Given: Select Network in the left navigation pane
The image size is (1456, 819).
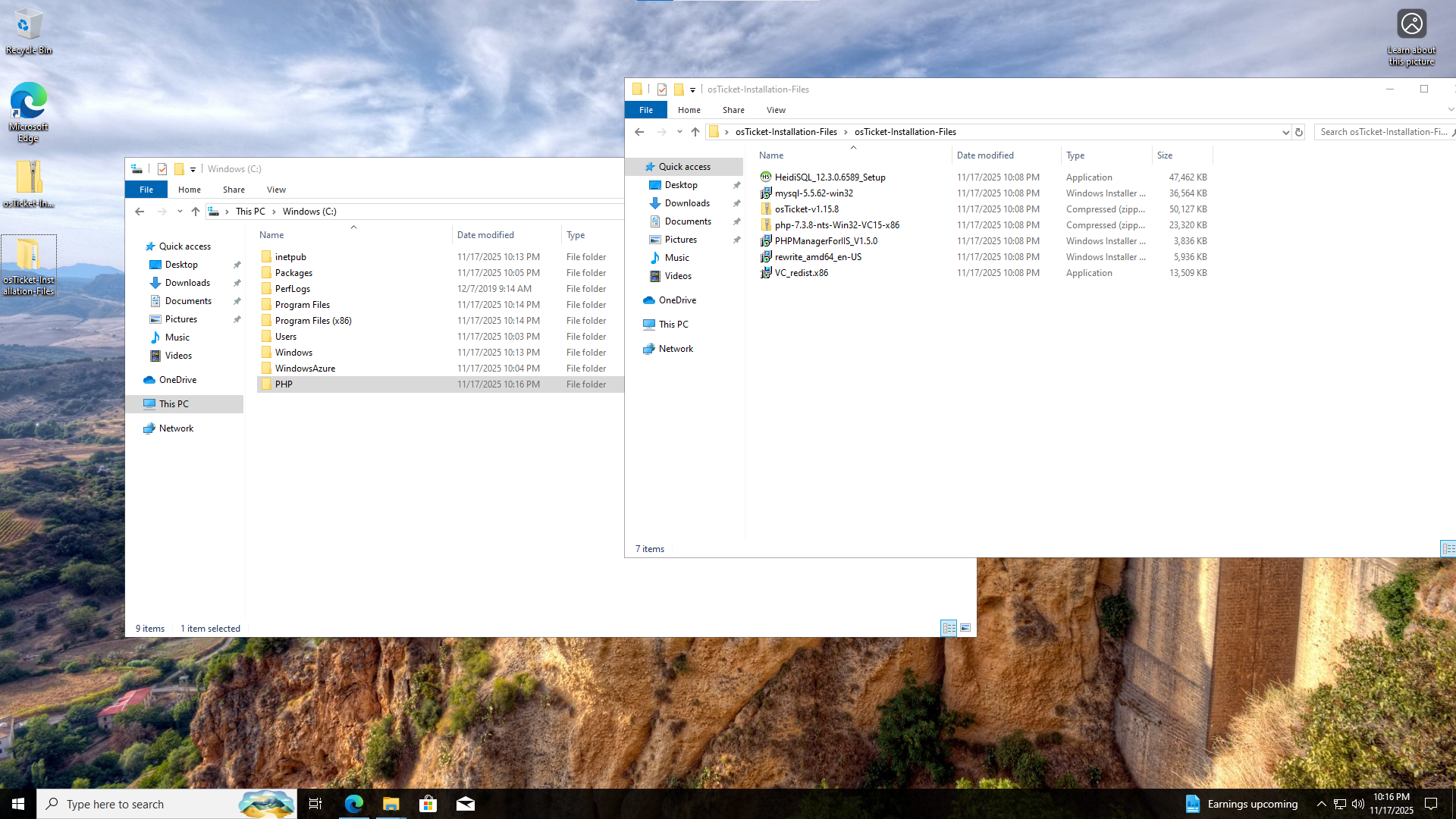Looking at the screenshot, I should click(176, 428).
